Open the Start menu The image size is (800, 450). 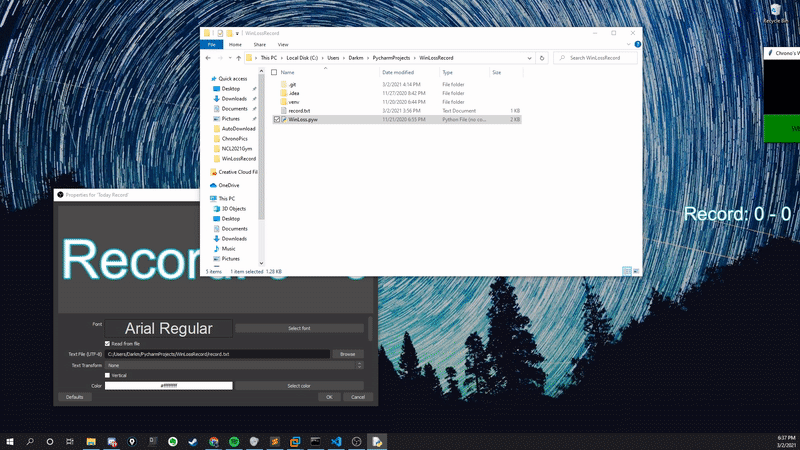coord(10,442)
